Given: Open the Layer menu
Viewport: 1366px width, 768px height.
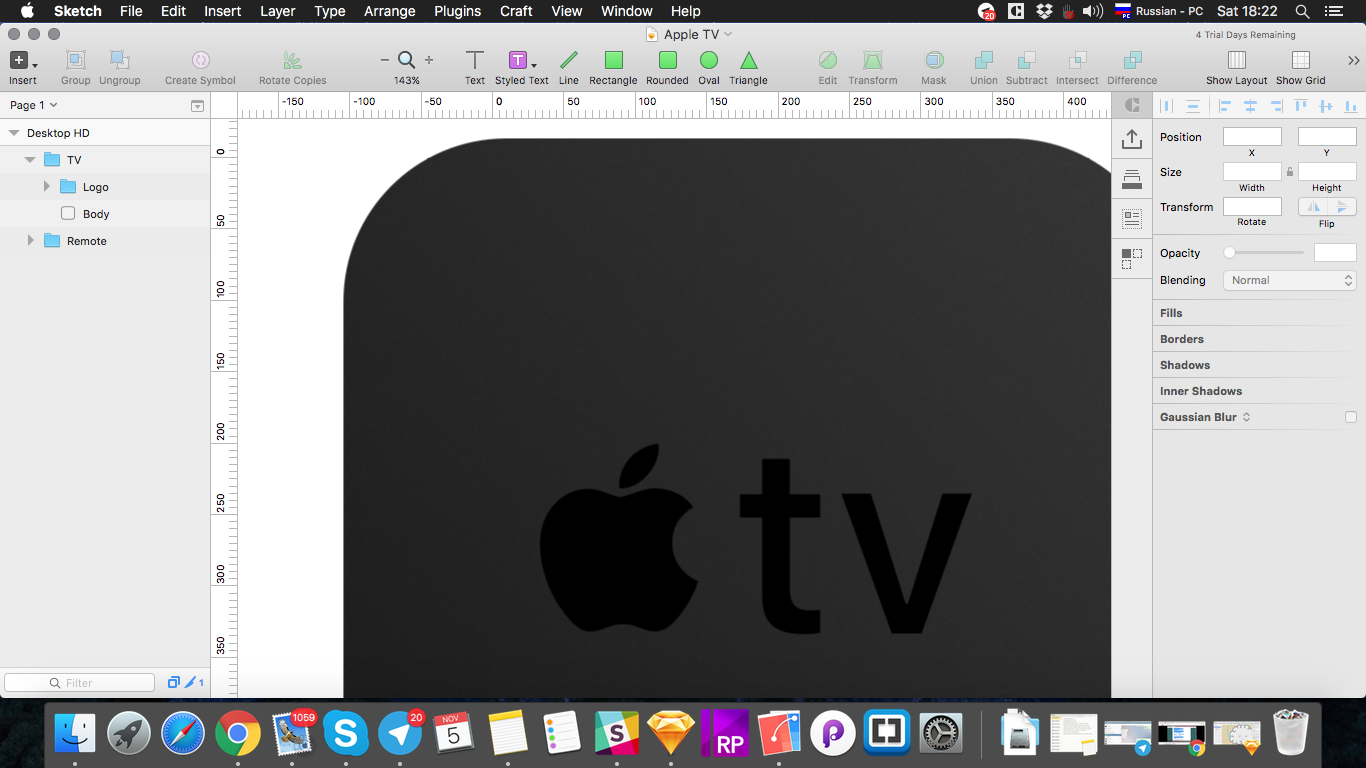Looking at the screenshot, I should click(278, 11).
